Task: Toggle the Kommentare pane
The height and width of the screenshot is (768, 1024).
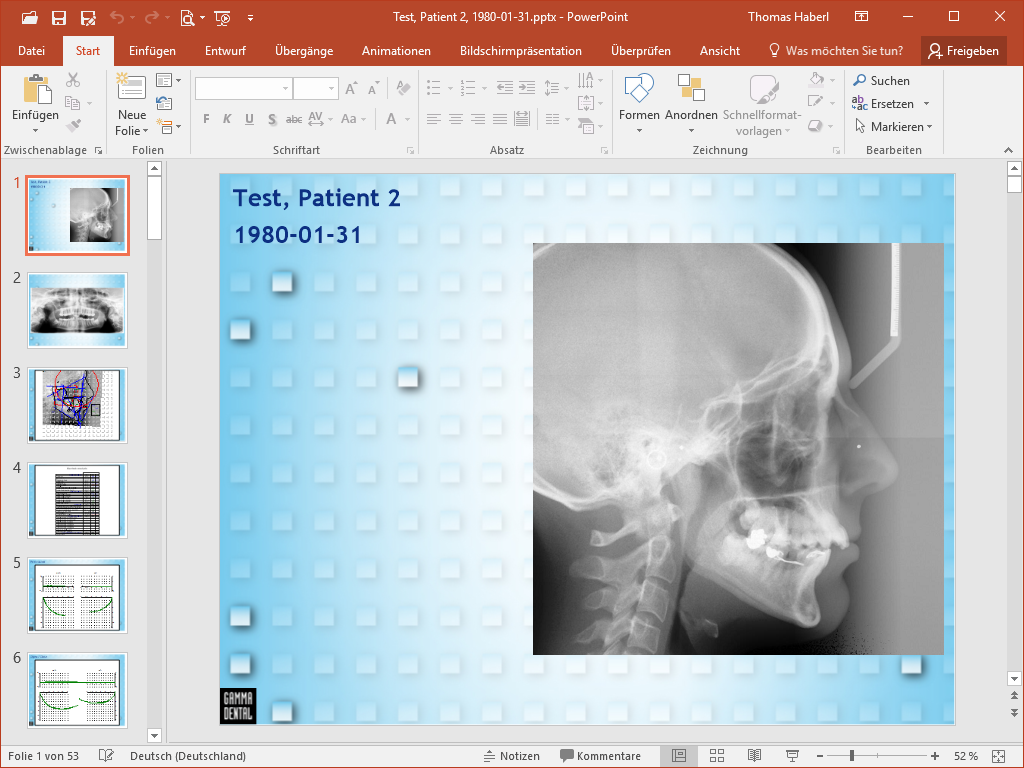Action: coord(600,756)
